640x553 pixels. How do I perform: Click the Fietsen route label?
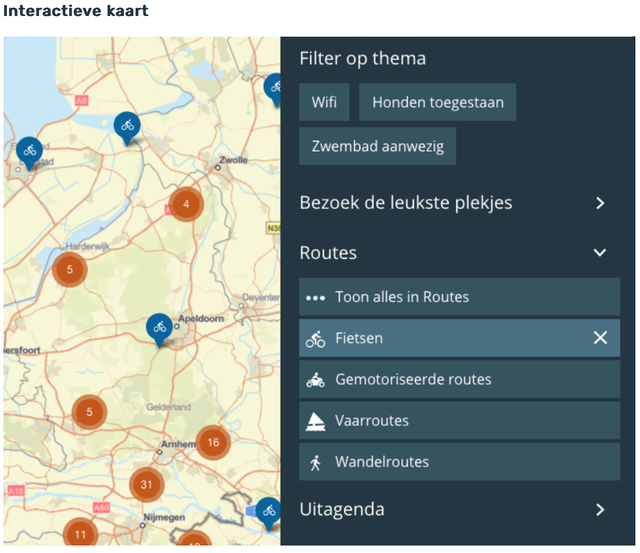[359, 339]
